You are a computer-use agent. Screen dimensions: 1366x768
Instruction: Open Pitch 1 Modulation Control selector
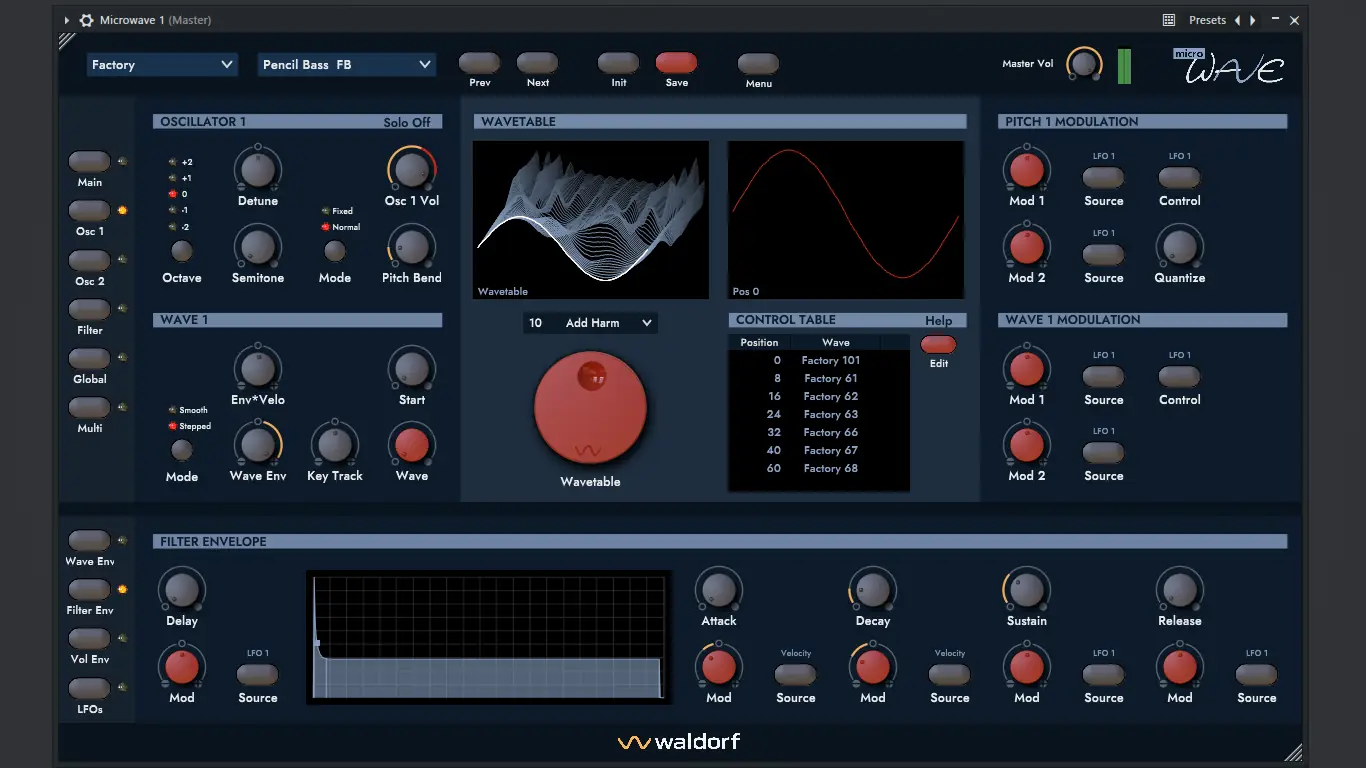pos(1180,178)
